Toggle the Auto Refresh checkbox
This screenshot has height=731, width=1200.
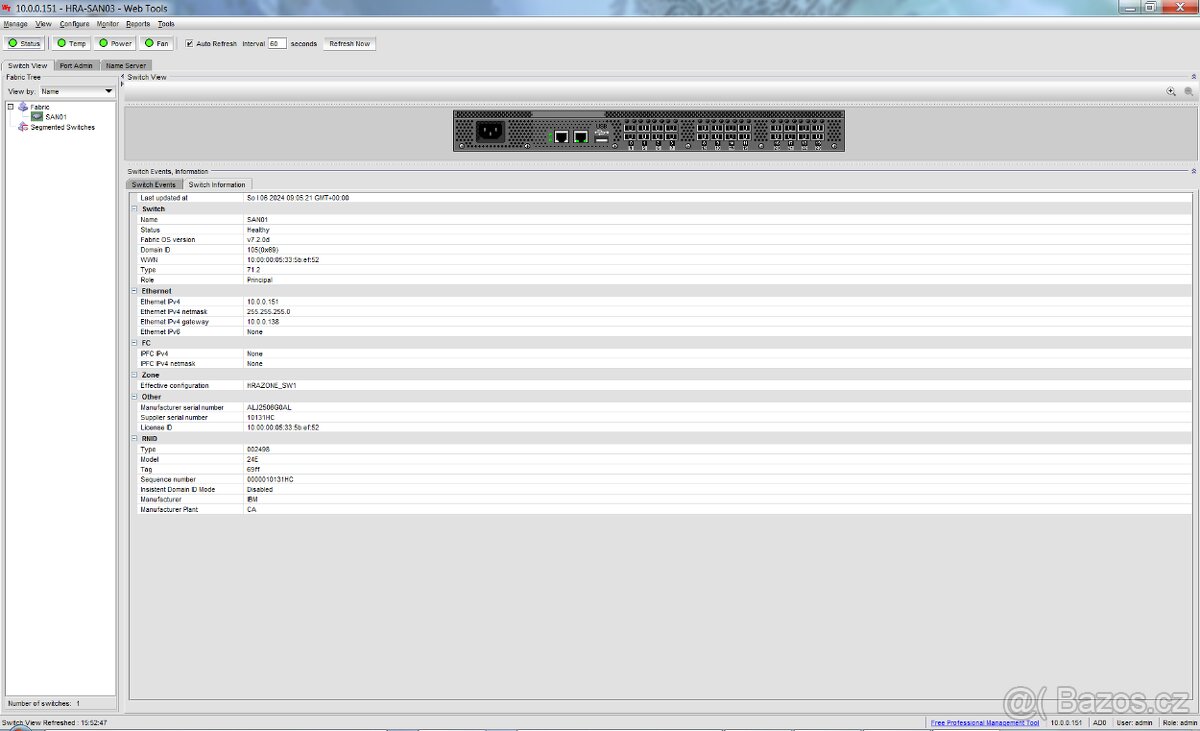(190, 44)
